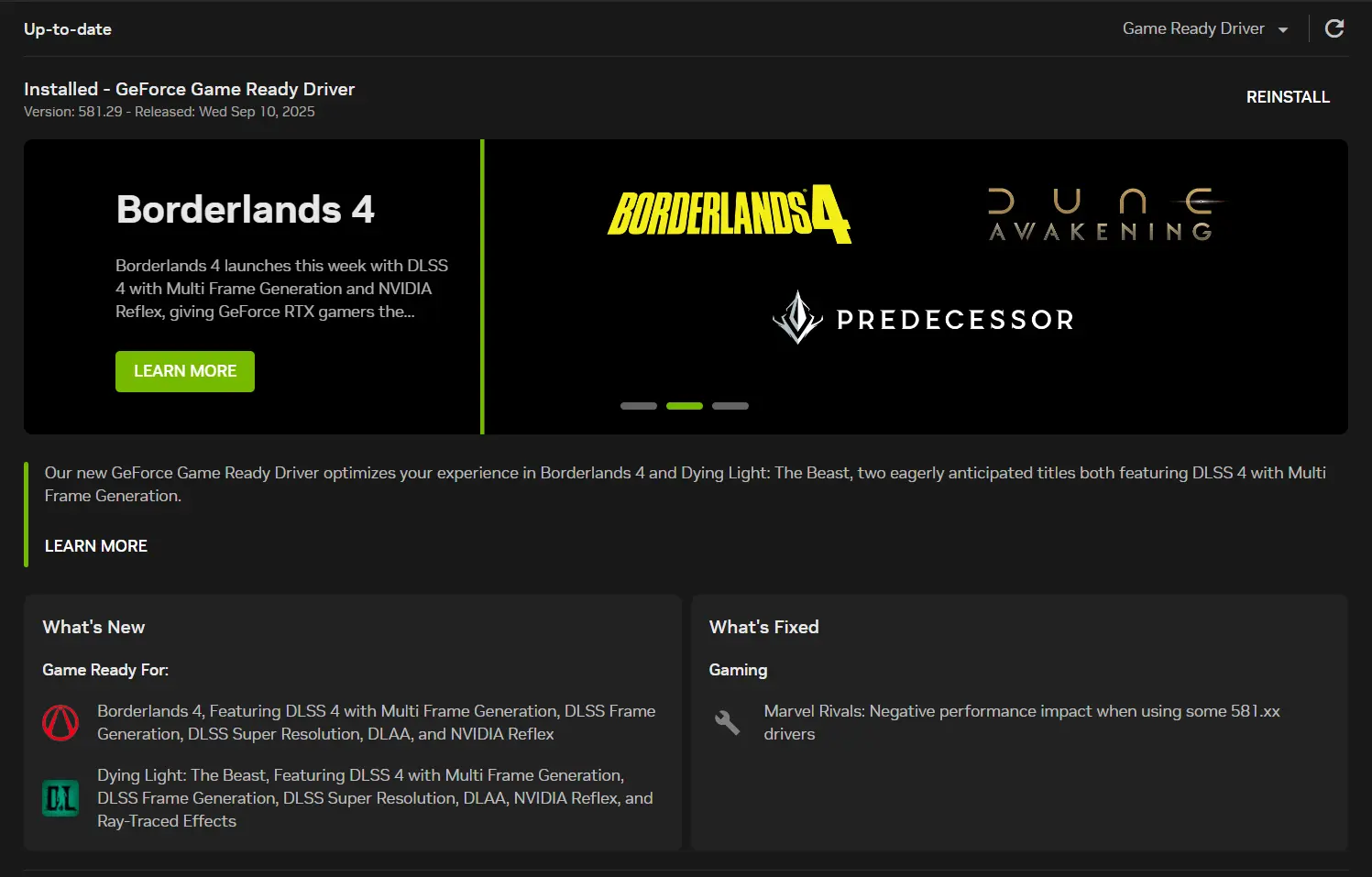Select the Marvel Rivals fixed issue entry
1372x877 pixels.
click(1021, 722)
